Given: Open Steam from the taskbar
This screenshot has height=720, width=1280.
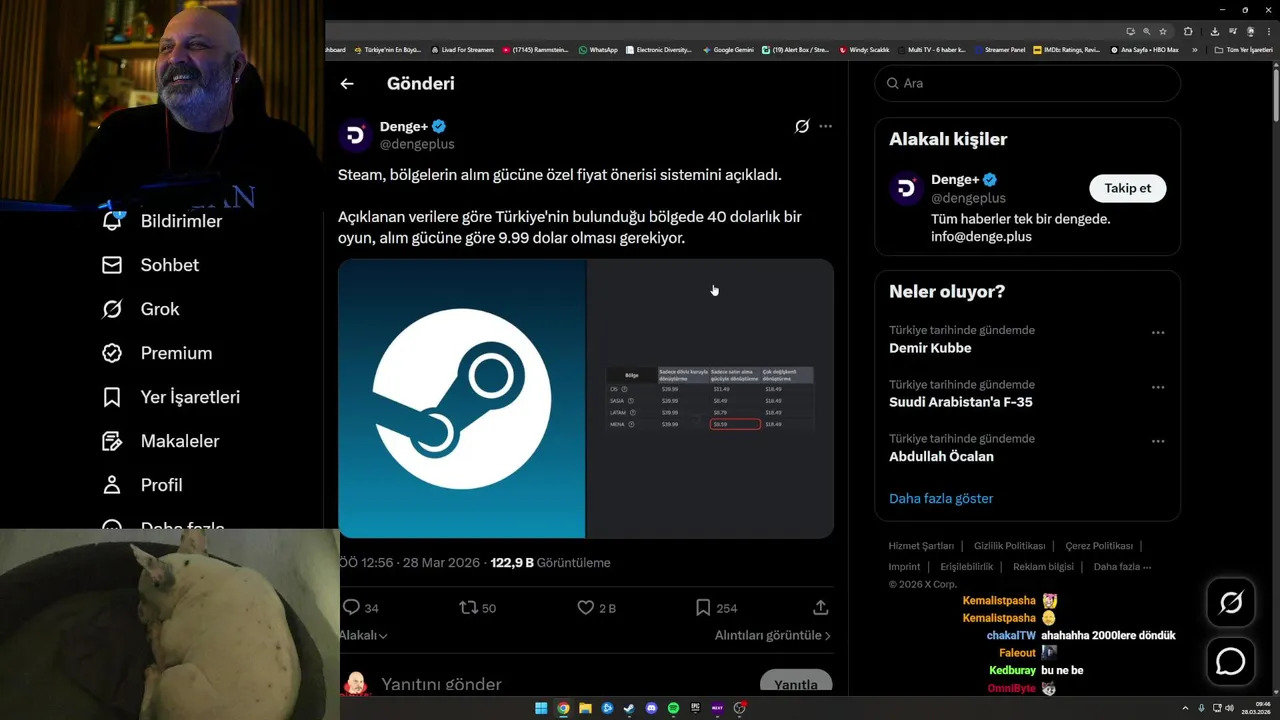Looking at the screenshot, I should point(629,708).
